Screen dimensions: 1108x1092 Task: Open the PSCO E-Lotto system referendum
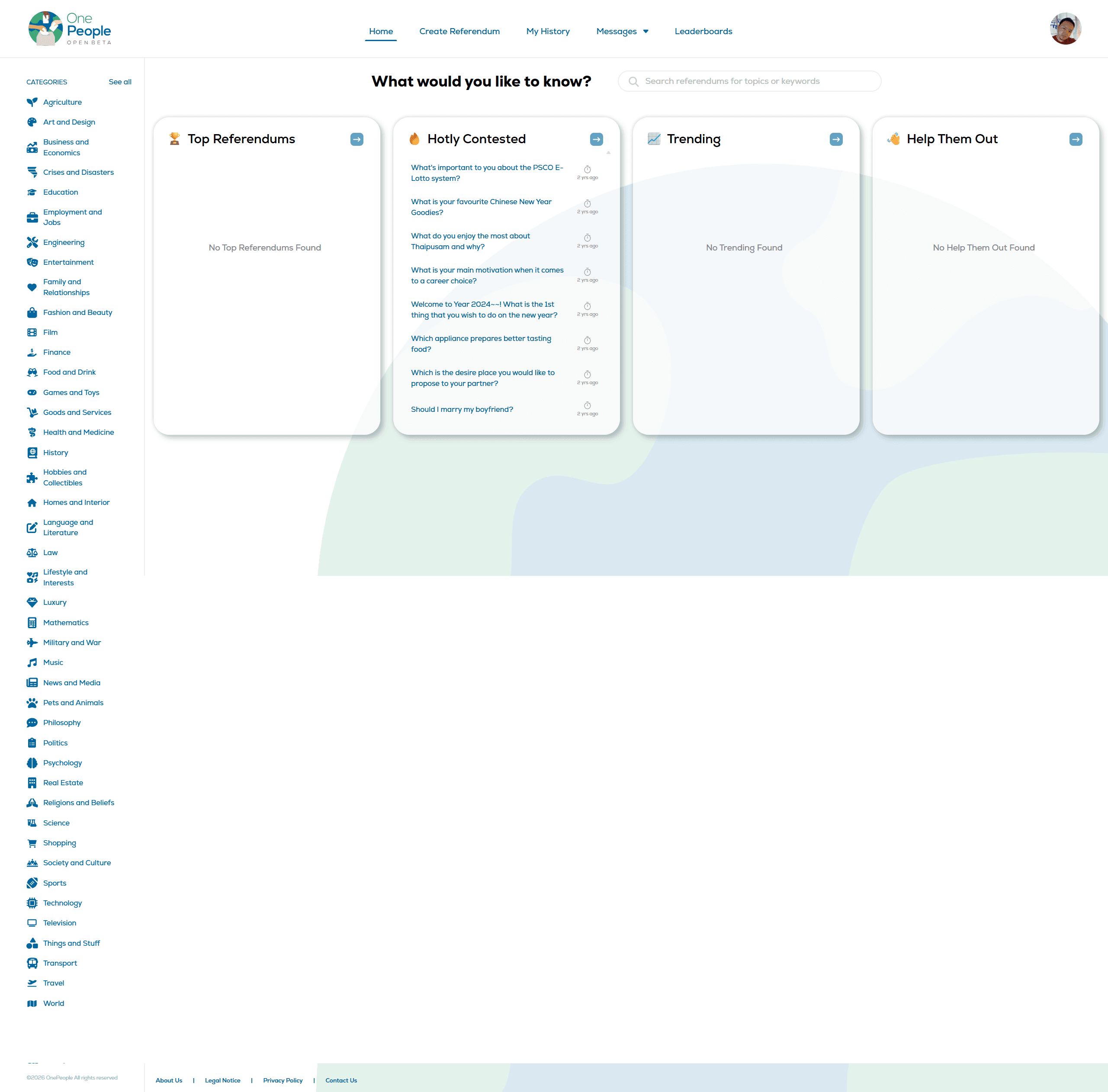[487, 173]
